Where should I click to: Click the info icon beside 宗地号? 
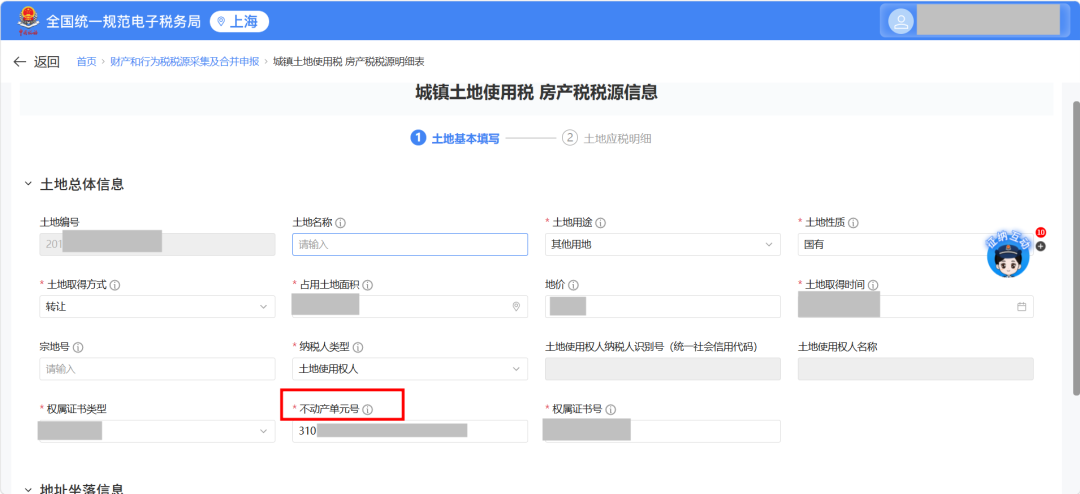point(78,347)
